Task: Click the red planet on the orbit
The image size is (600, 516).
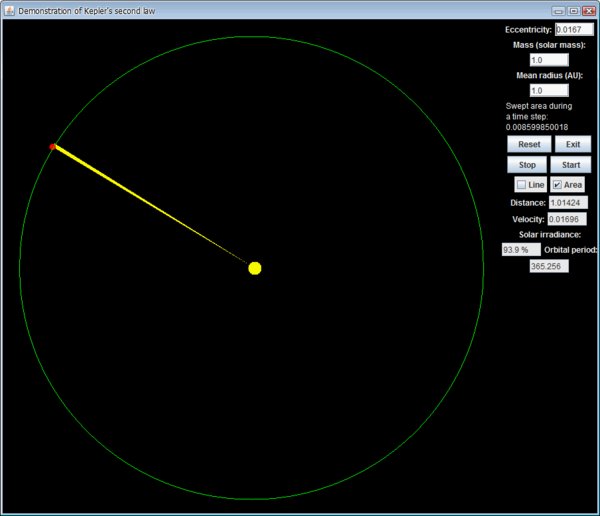Action: [x=53, y=147]
